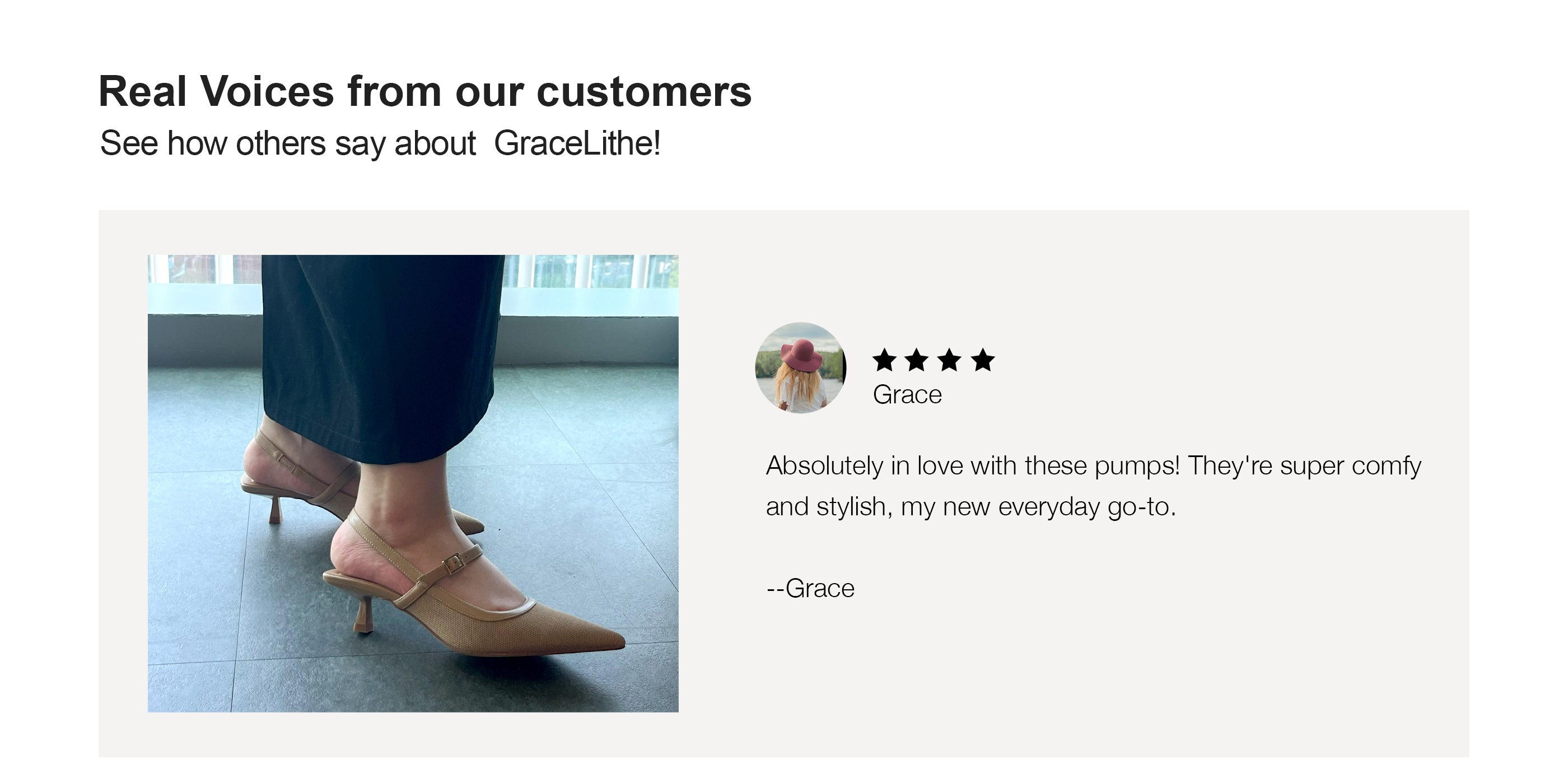Click the red hat in the avatar

801,352
